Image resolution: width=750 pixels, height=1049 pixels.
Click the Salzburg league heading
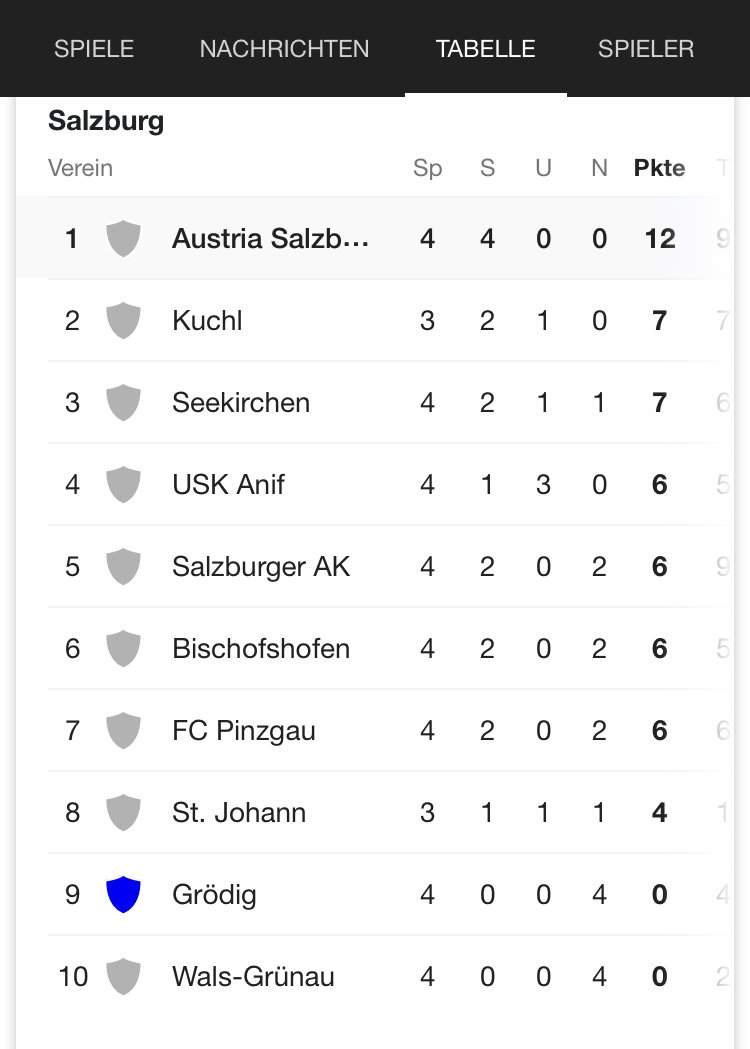tap(106, 122)
